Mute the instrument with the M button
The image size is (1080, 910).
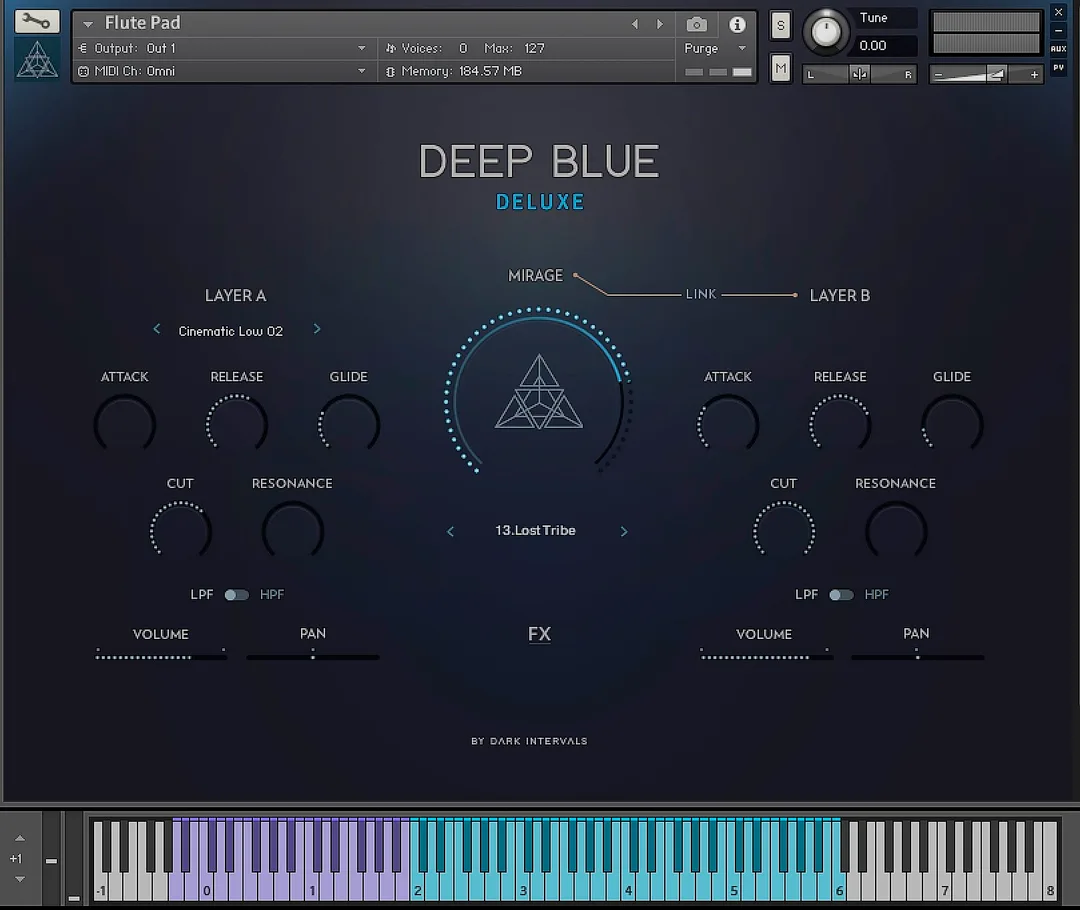click(780, 68)
